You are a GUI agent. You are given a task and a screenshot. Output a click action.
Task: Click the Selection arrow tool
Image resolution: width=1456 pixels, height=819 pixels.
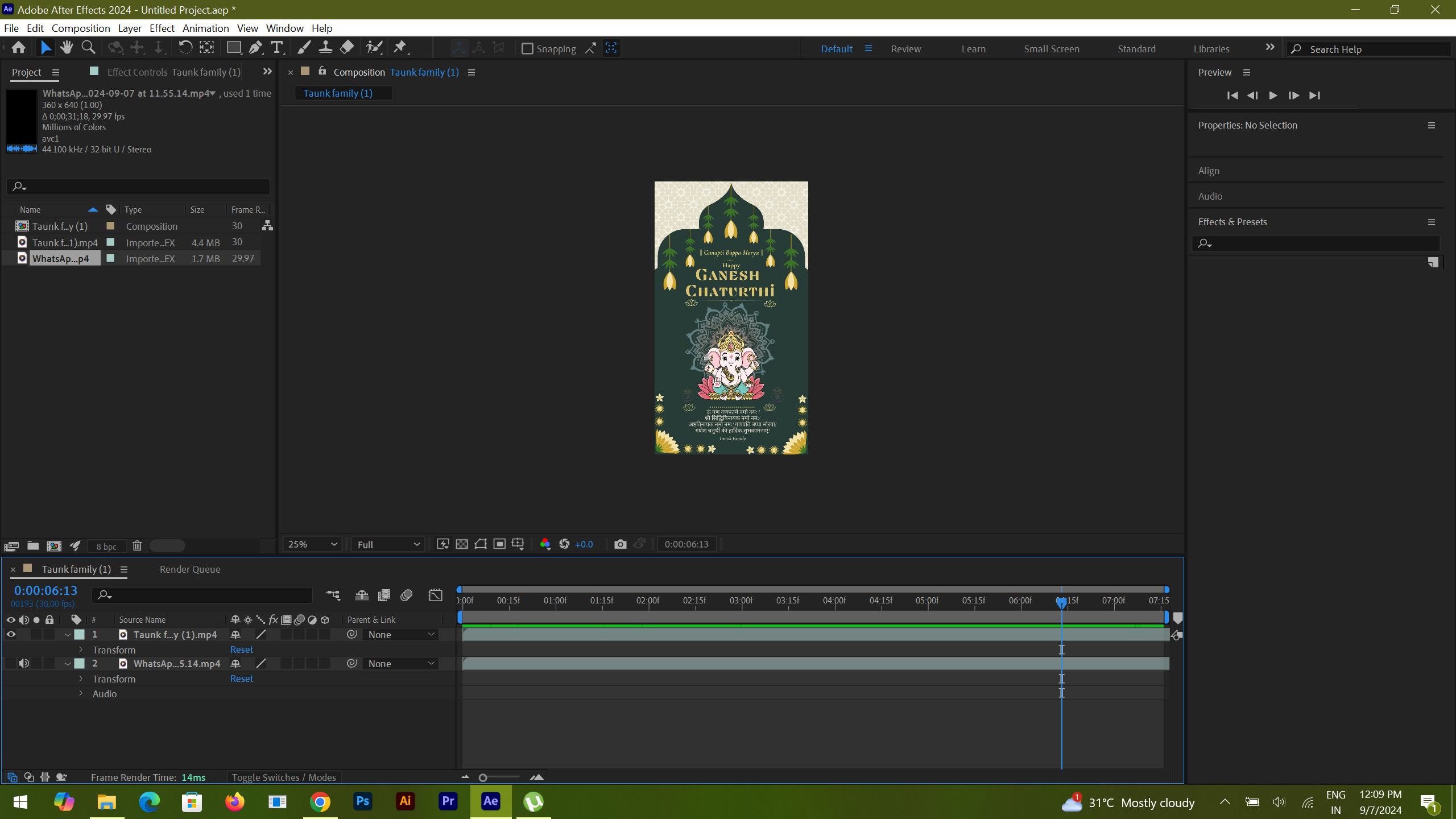45,48
